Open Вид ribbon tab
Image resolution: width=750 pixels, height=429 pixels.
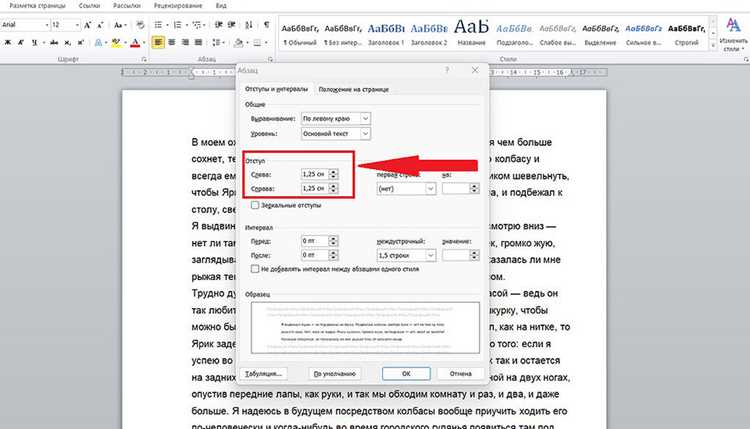pos(221,6)
